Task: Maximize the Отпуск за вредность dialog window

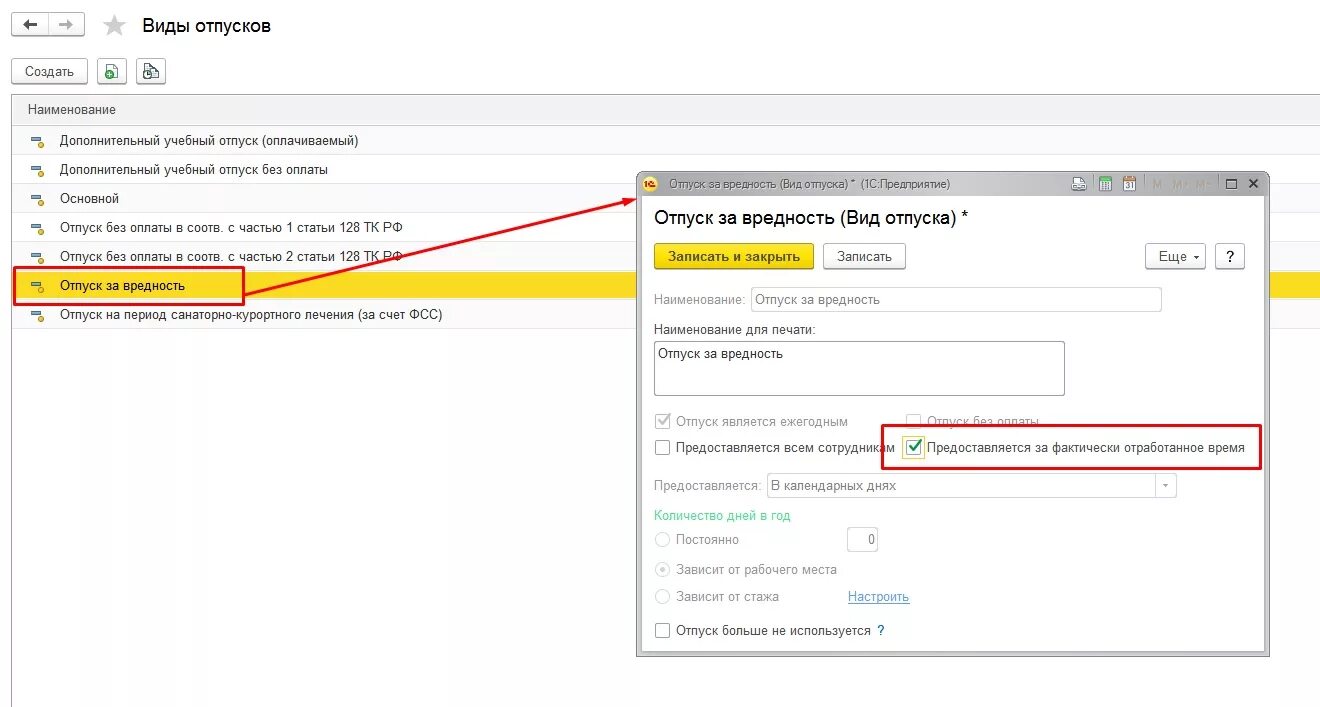Action: click(x=1232, y=184)
